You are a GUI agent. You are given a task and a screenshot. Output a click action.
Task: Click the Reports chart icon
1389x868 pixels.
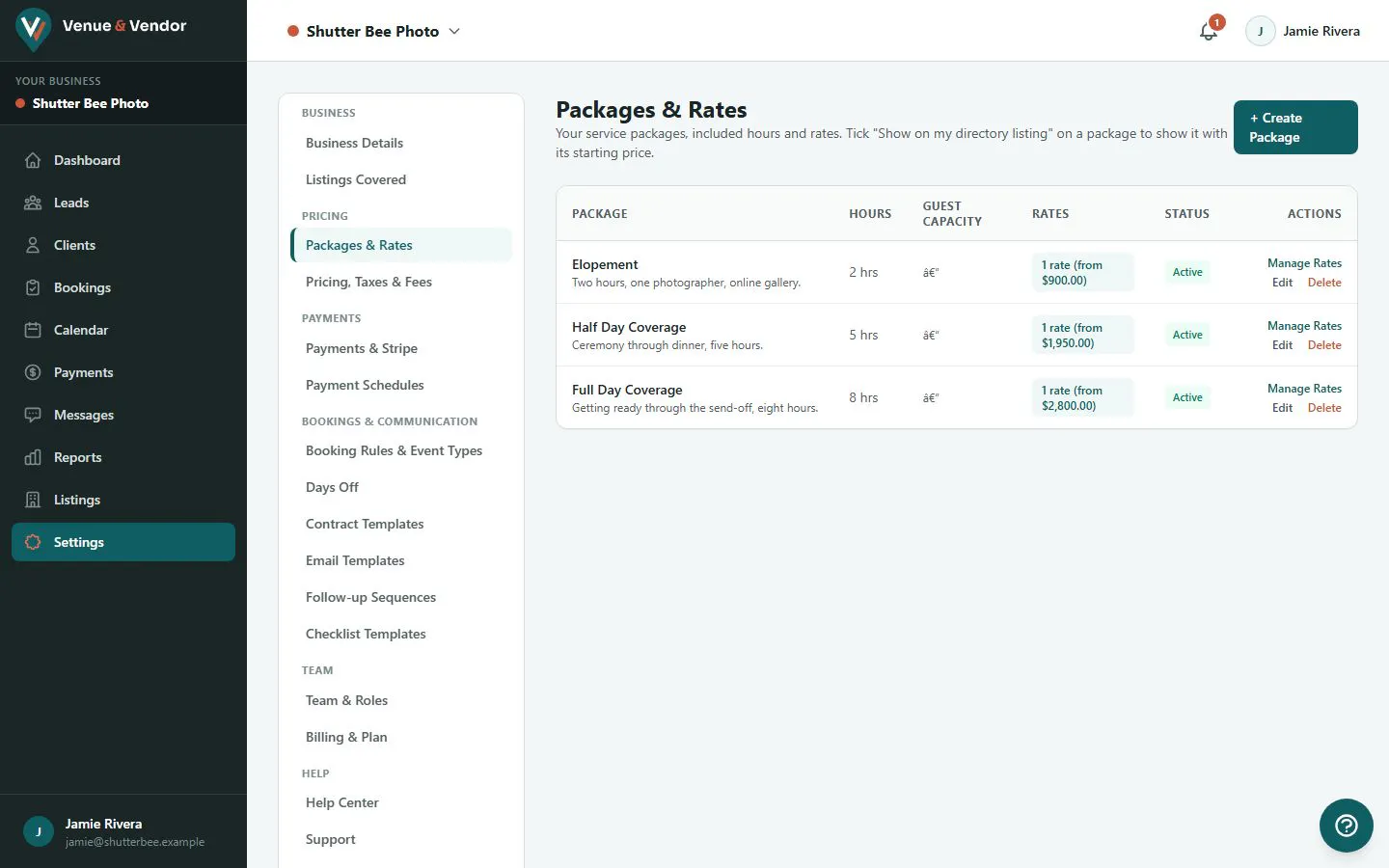(x=33, y=457)
